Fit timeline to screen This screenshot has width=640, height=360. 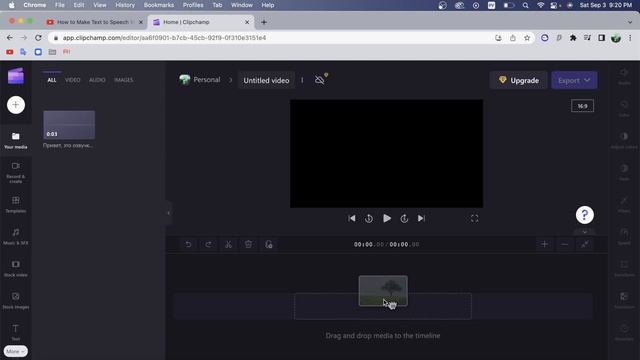click(585, 244)
